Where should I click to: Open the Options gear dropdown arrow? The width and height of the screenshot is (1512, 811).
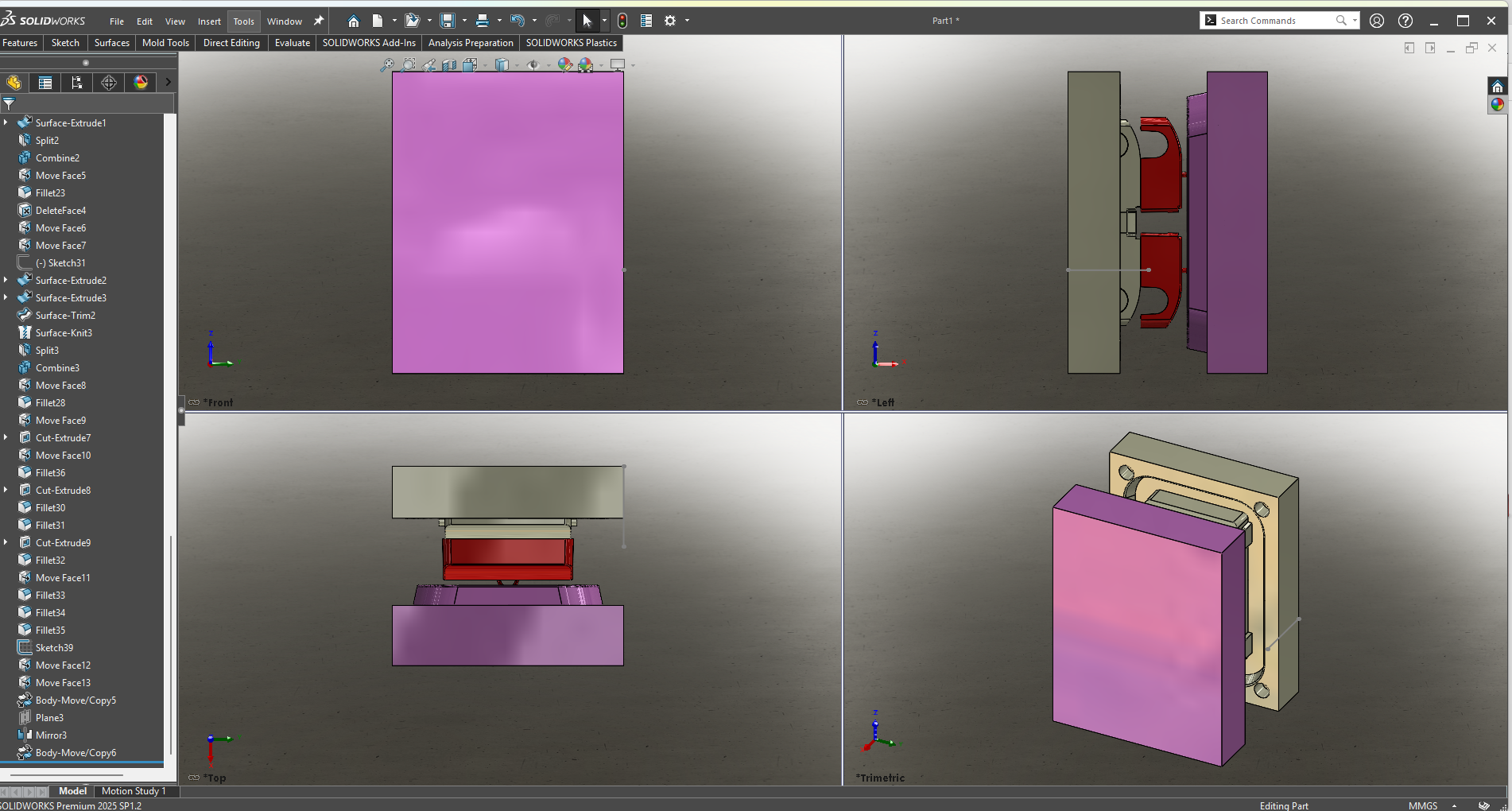687,21
